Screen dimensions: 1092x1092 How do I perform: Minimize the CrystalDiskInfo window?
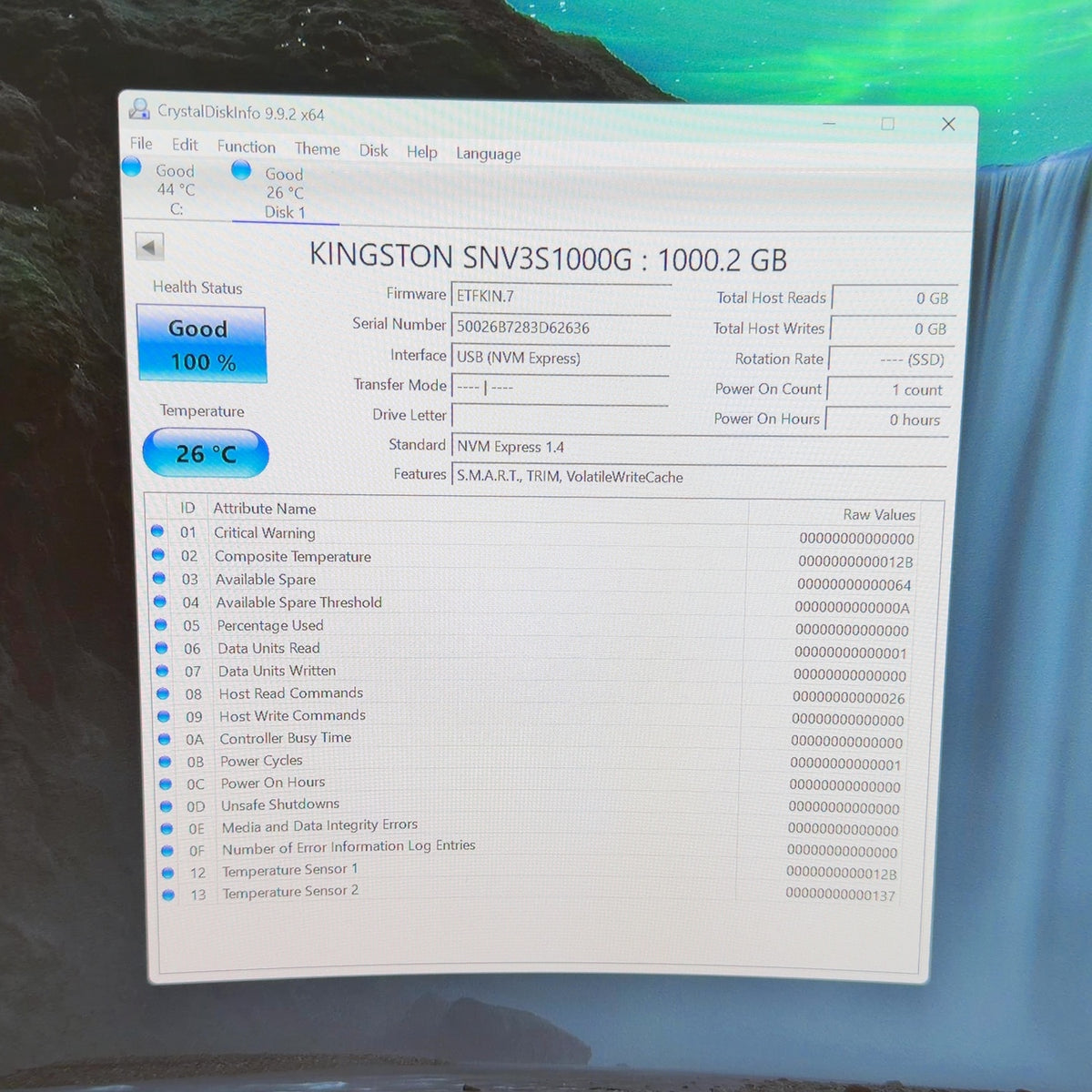click(x=829, y=122)
